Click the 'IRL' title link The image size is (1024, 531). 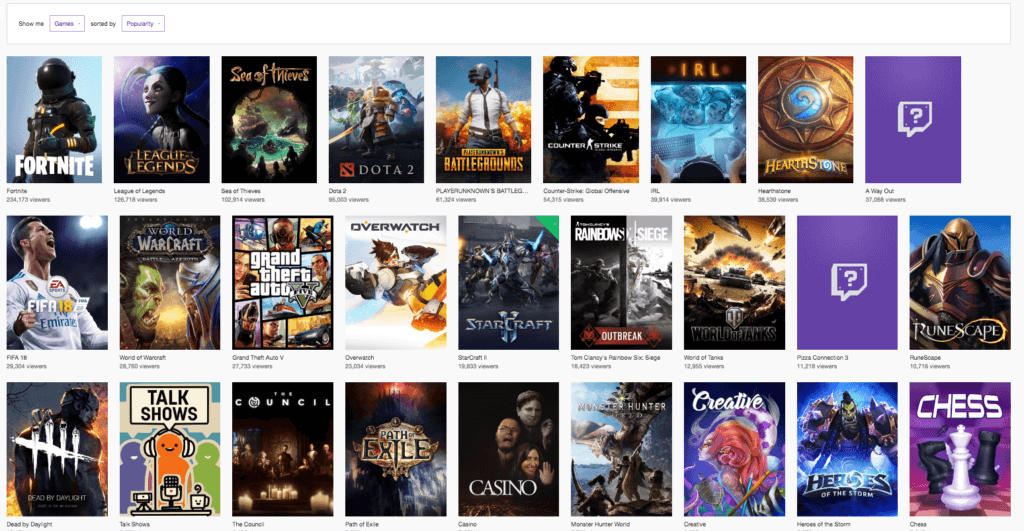pos(655,191)
